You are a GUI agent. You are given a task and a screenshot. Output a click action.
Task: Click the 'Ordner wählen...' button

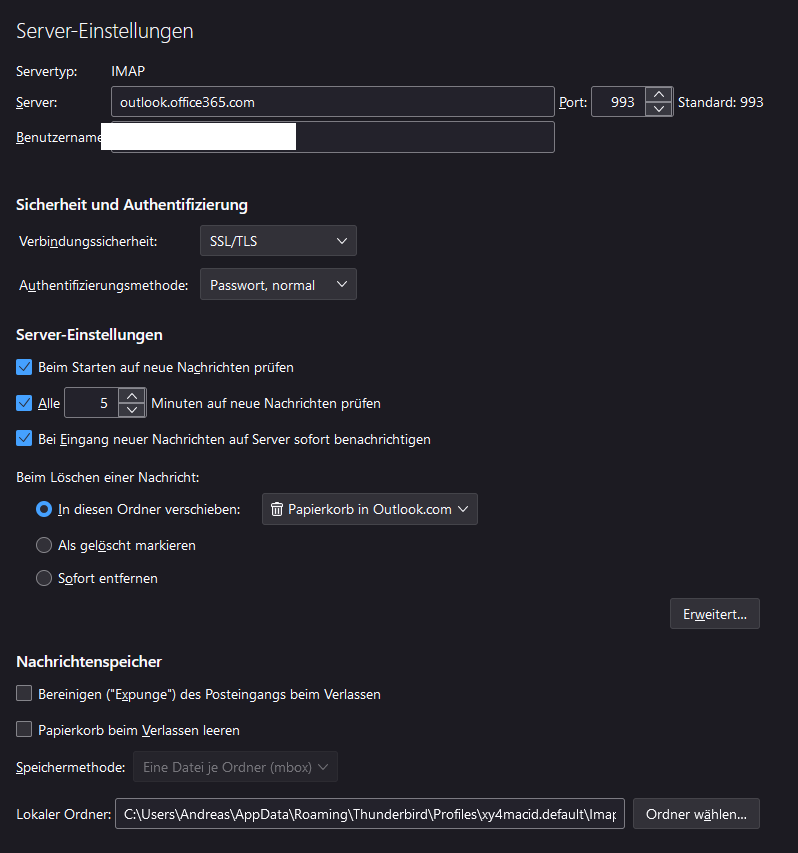coord(696,814)
